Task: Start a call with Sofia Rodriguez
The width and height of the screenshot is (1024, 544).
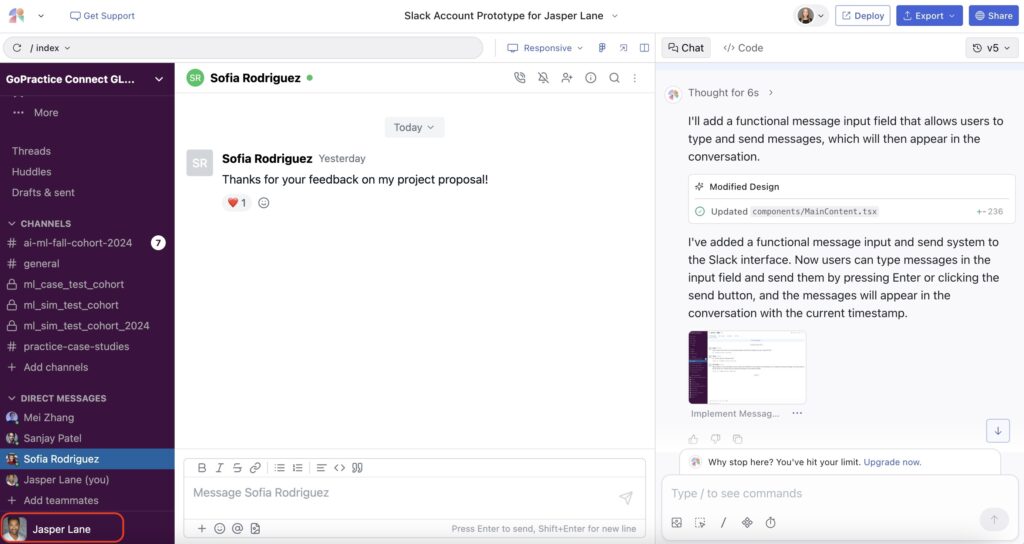Action: tap(520, 78)
